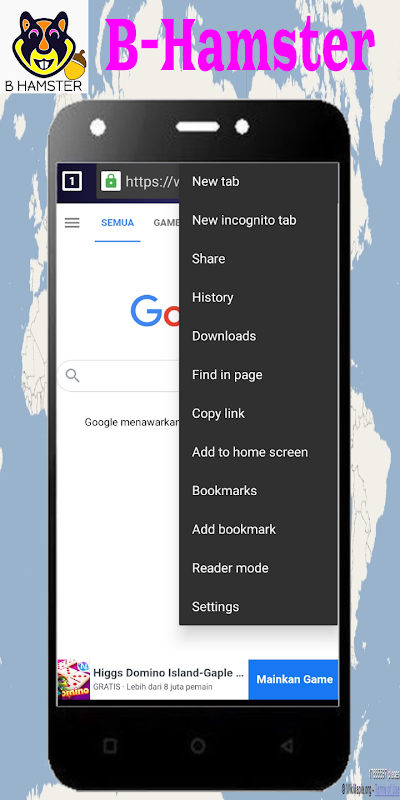
Task: Open the tab switcher showing 1 tab
Action: click(72, 181)
